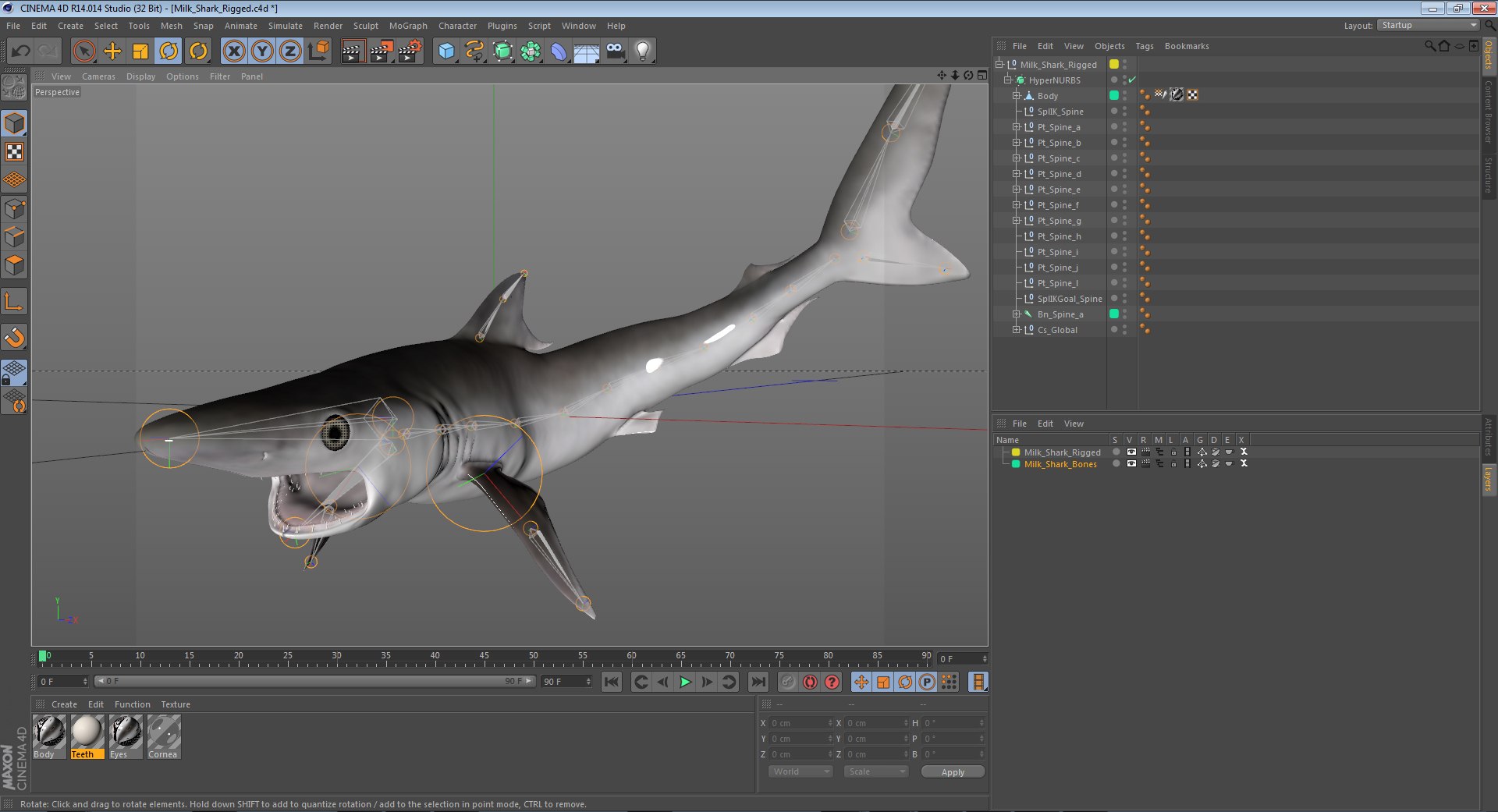Expand the Bn_Spine_a joint hierarchy
Image resolution: width=1498 pixels, height=812 pixels.
coord(1016,314)
